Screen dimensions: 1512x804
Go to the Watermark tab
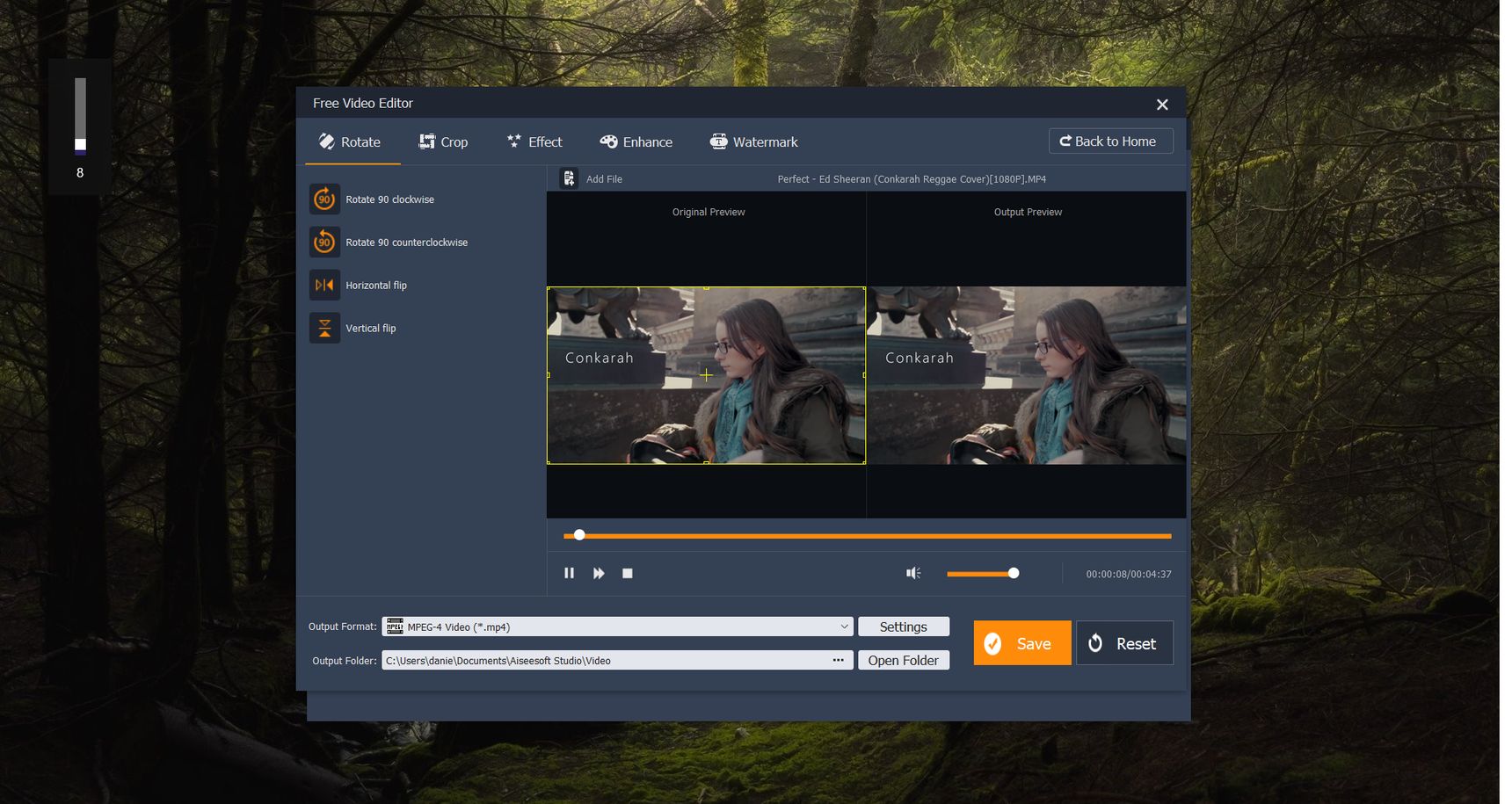(754, 141)
